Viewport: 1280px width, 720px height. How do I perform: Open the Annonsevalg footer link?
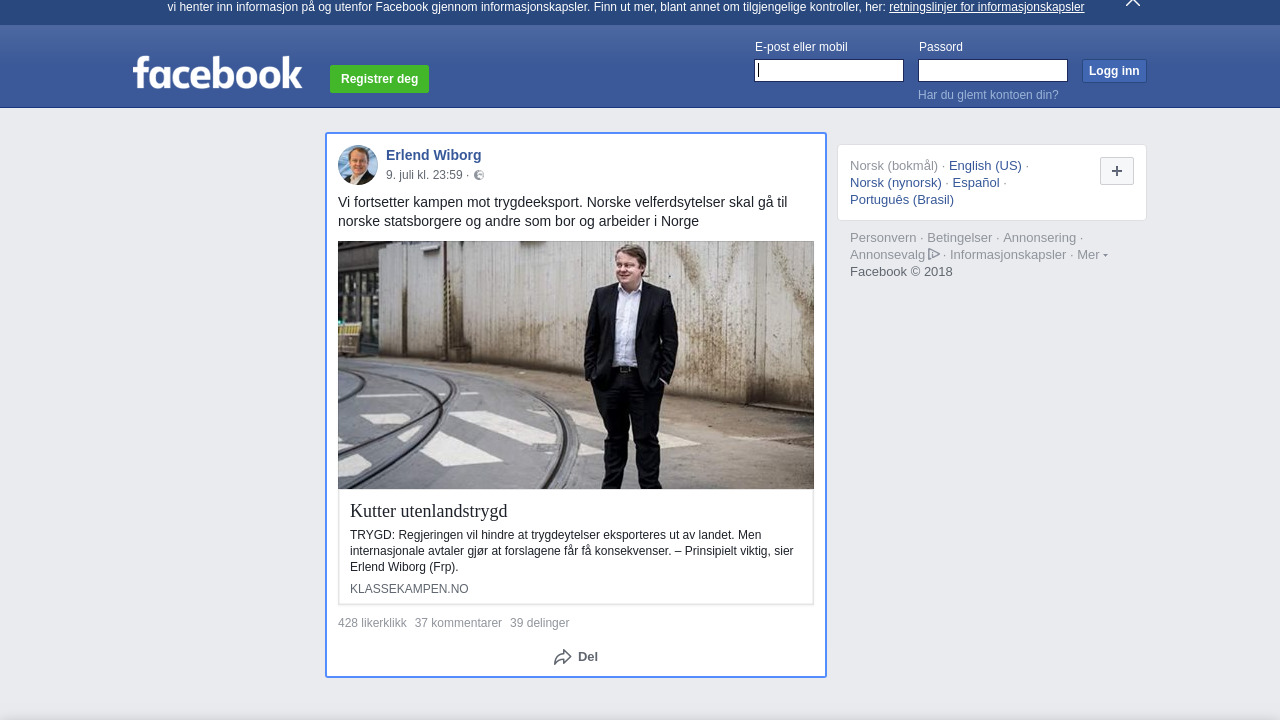pos(887,255)
